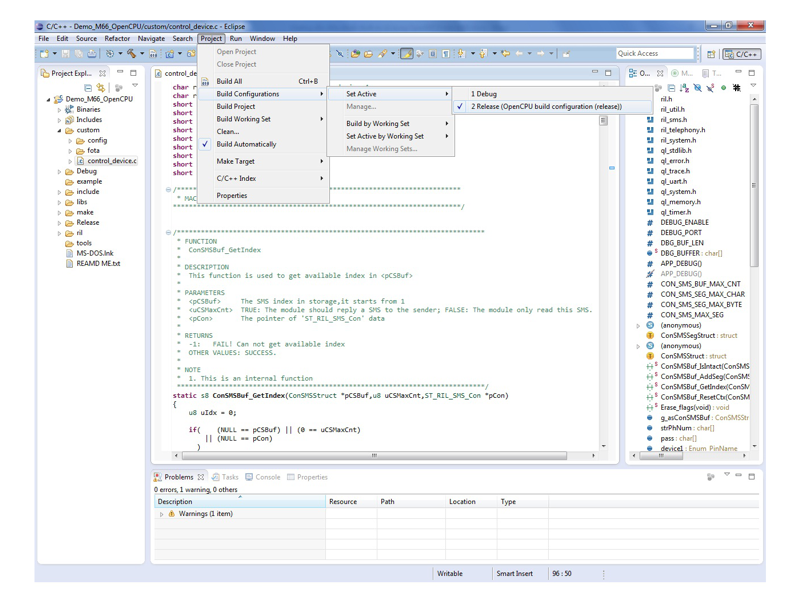Collapse the Demo_M66_OpenCPU project node
800x603 pixels.
click(48, 99)
